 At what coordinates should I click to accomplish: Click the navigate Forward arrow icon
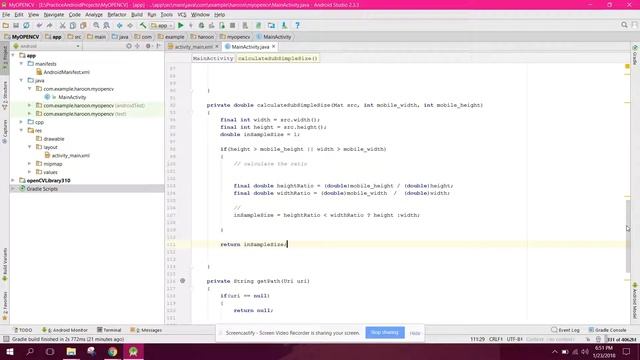pos(130,25)
